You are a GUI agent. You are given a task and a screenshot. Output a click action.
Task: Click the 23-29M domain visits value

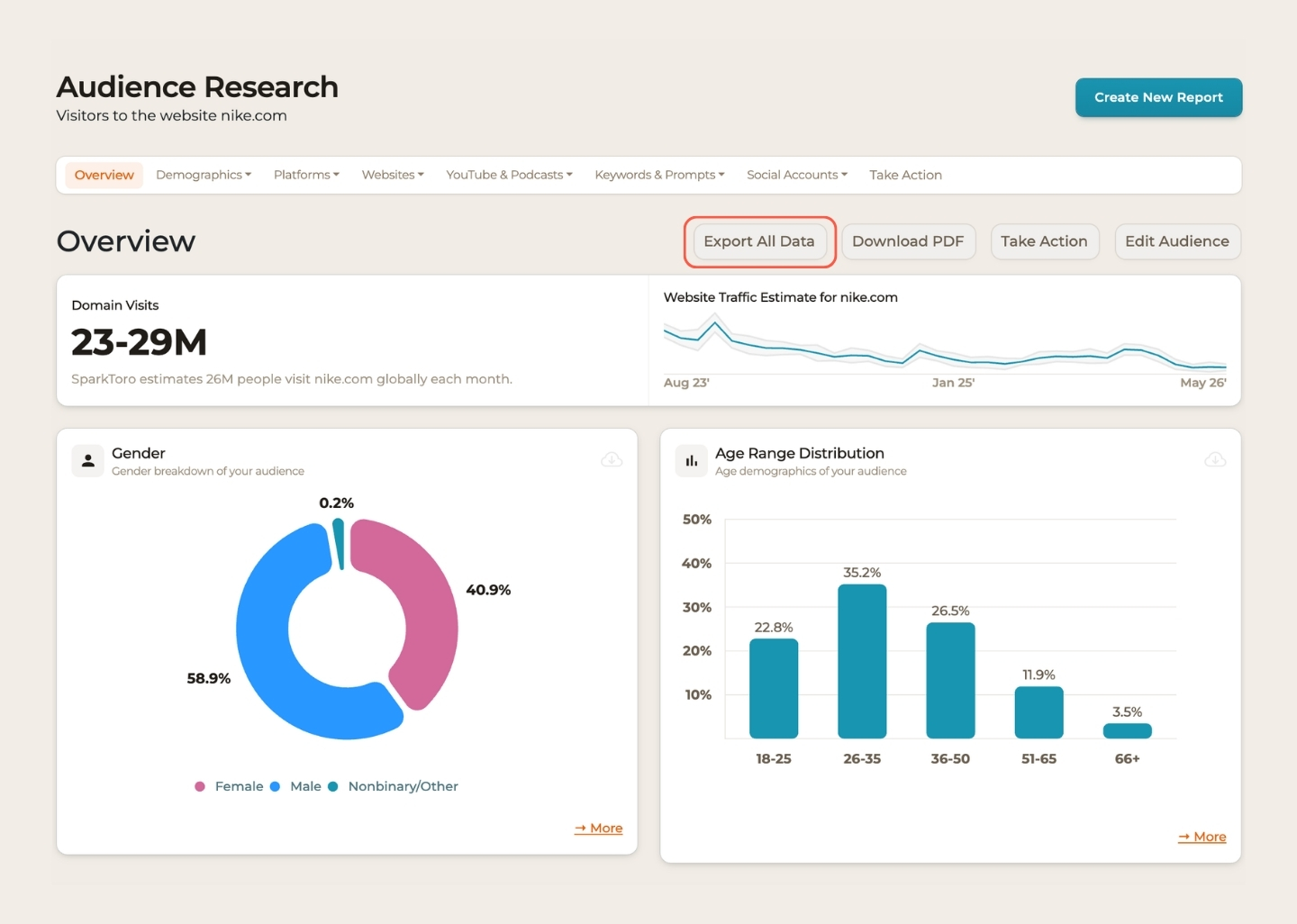coord(140,342)
